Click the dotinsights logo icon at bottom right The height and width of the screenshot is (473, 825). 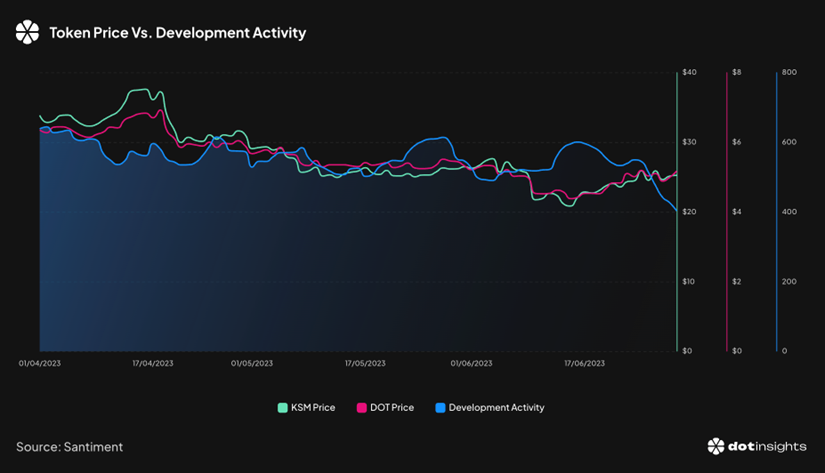[715, 446]
